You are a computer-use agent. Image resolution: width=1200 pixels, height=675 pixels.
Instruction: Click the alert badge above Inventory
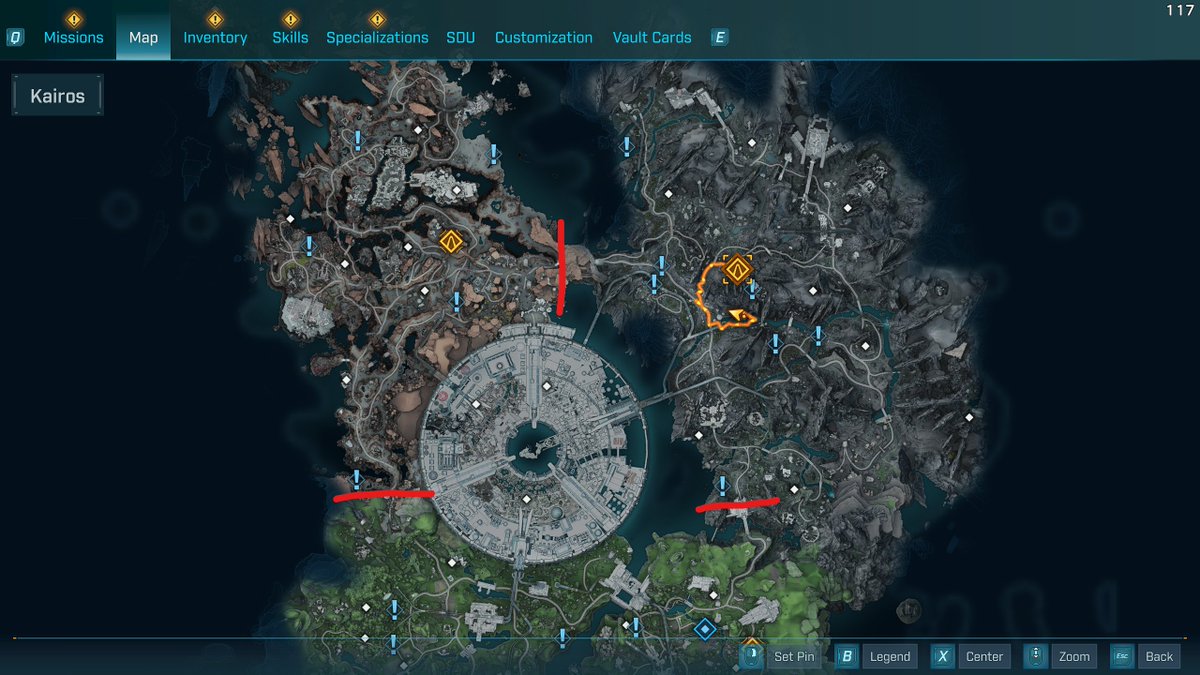(x=214, y=18)
